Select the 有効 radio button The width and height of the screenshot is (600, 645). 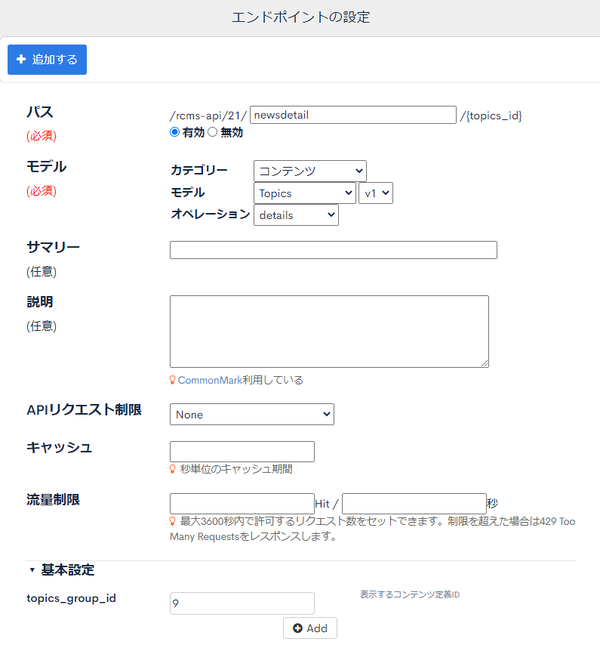click(174, 132)
